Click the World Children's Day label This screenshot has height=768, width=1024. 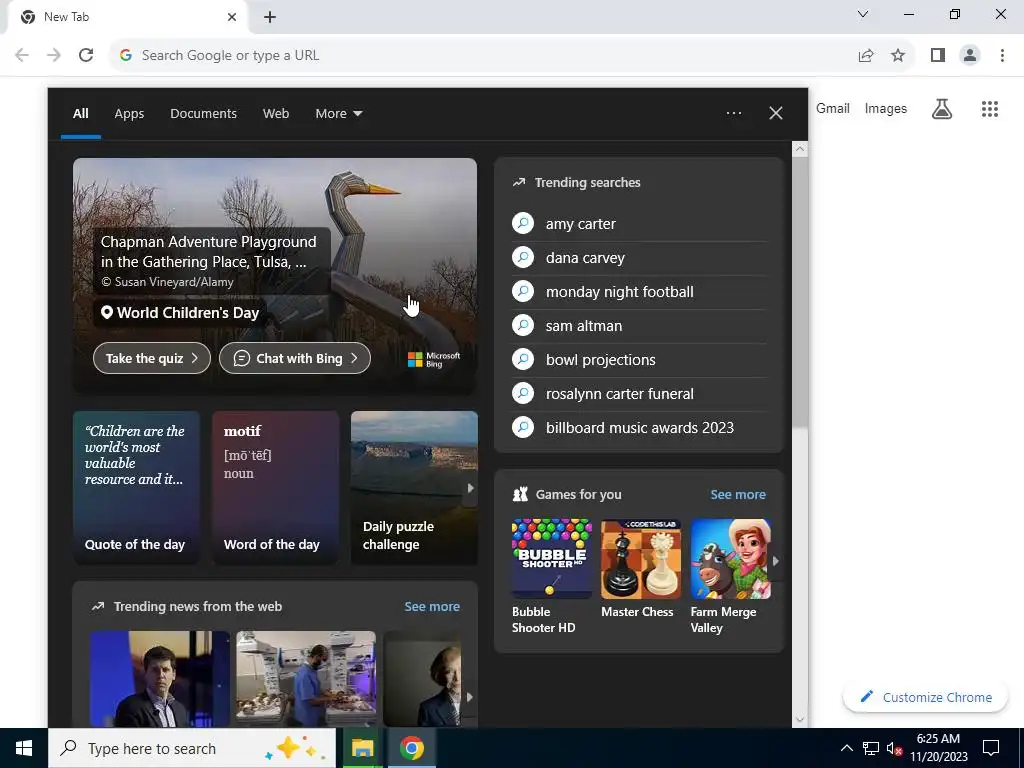point(180,313)
